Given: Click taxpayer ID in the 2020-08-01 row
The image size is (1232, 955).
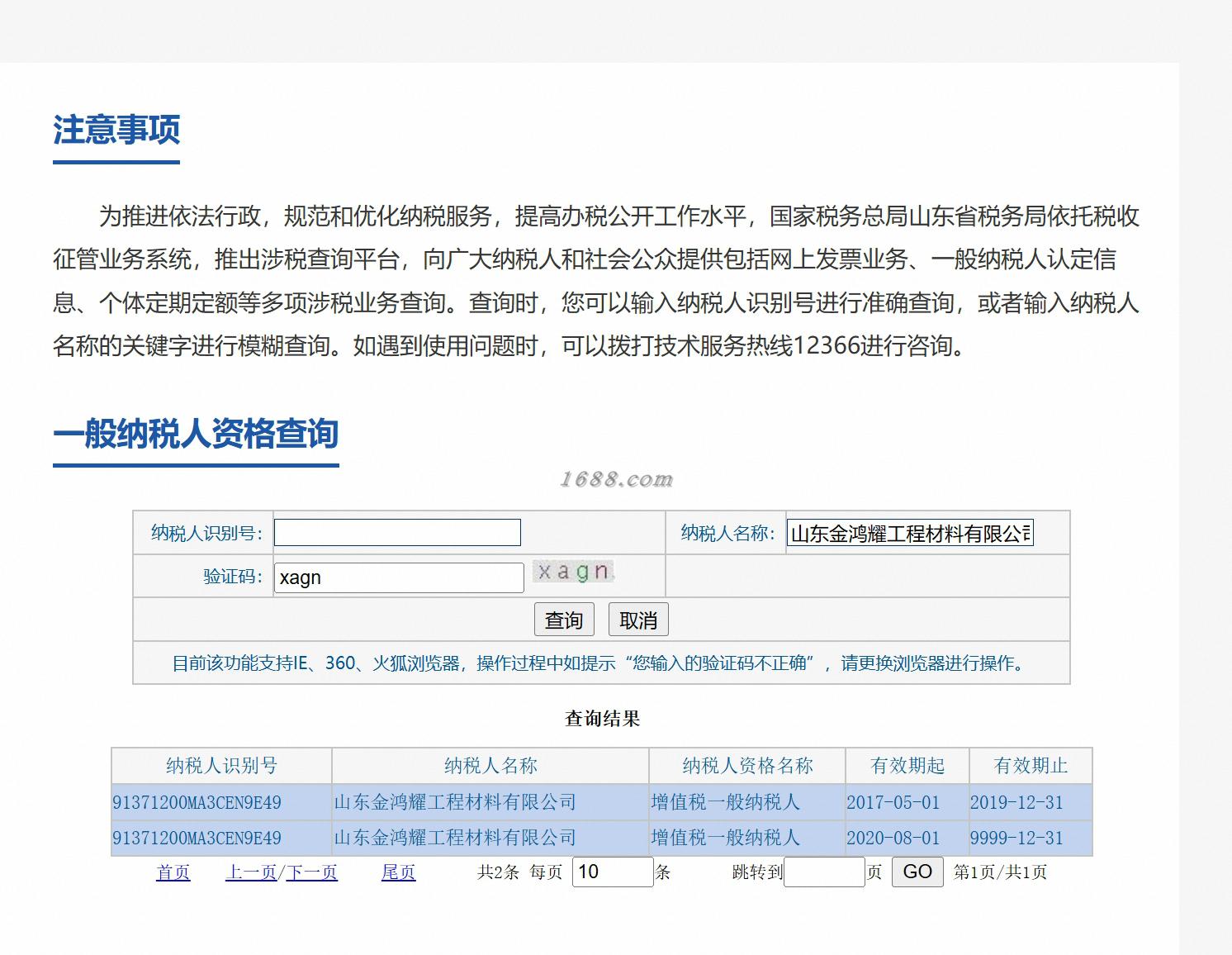Looking at the screenshot, I should 197,838.
